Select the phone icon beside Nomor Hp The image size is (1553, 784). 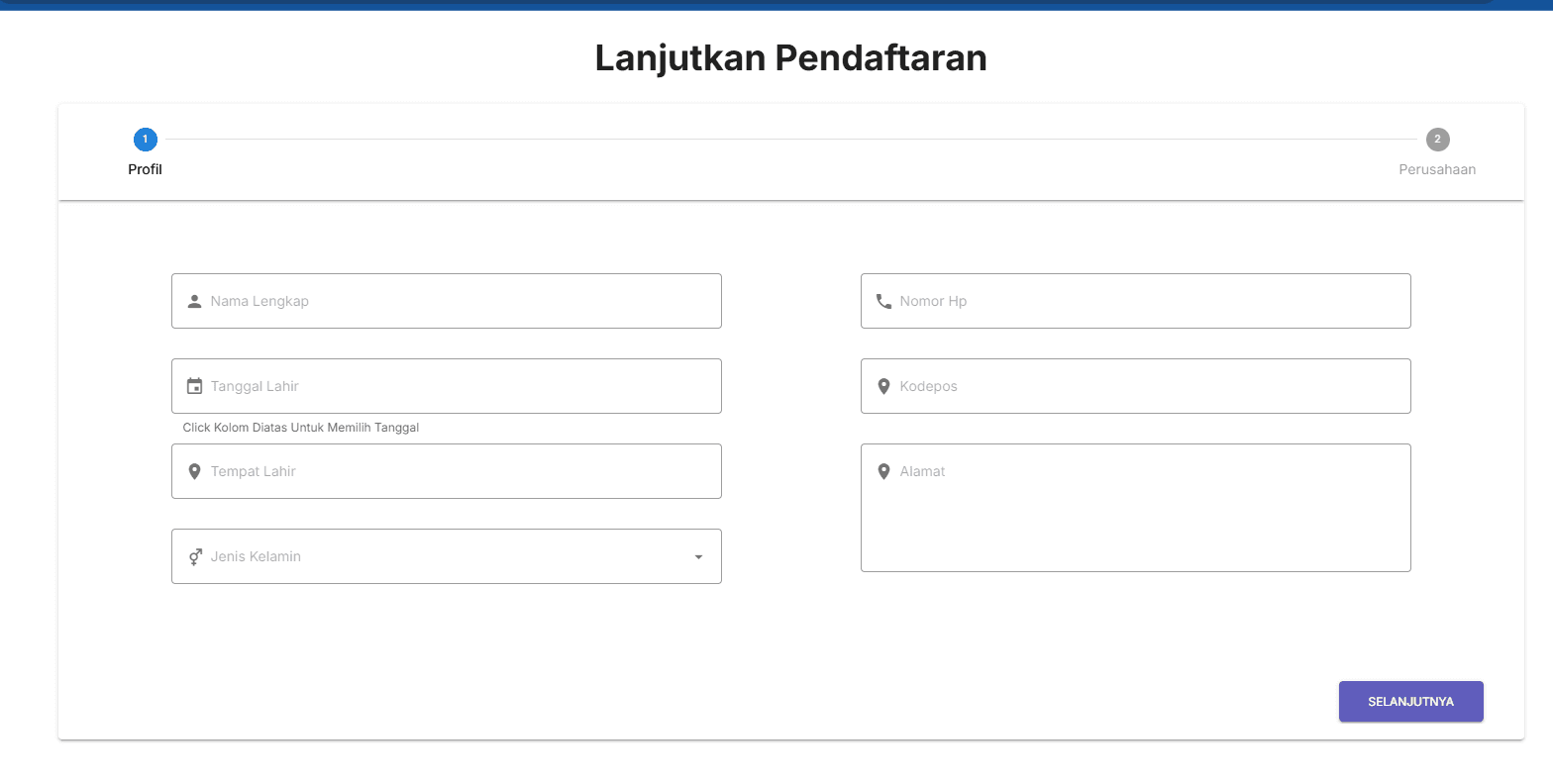883,301
